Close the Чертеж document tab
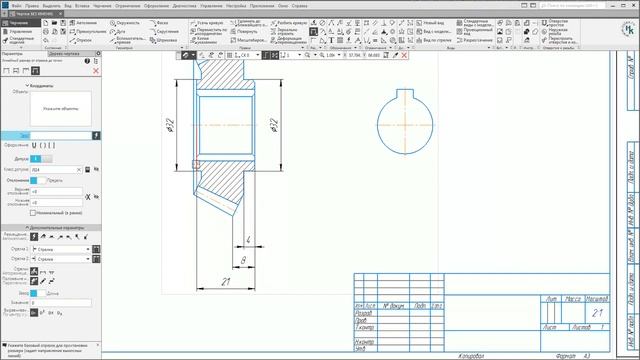The height and width of the screenshot is (360, 640). tap(61, 13)
